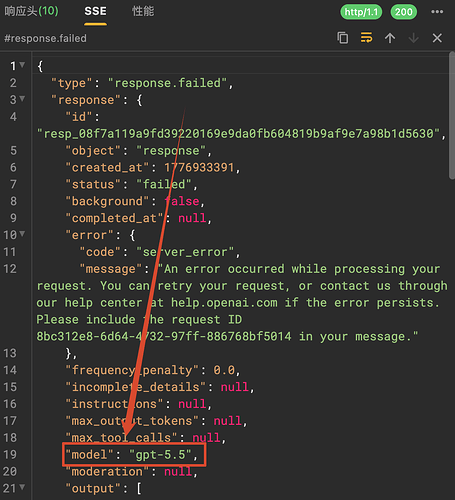This screenshot has height=500, width=455.
Task: Toggle word wrap icon in toolbar
Action: click(366, 38)
